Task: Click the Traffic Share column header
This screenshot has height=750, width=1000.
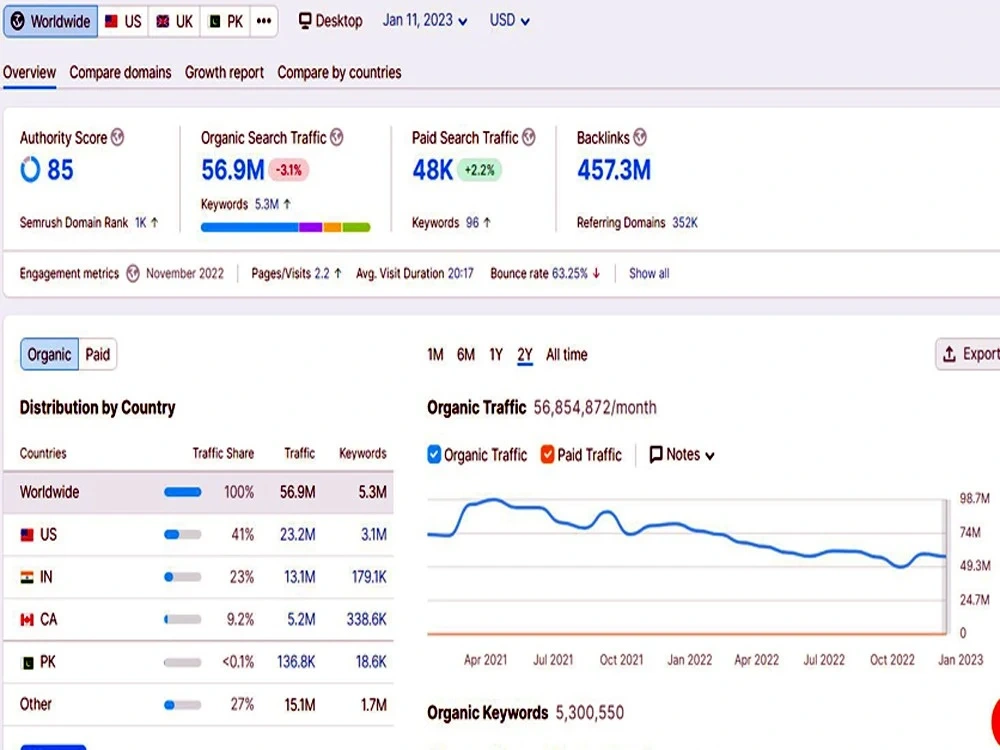Action: pyautogui.click(x=223, y=453)
